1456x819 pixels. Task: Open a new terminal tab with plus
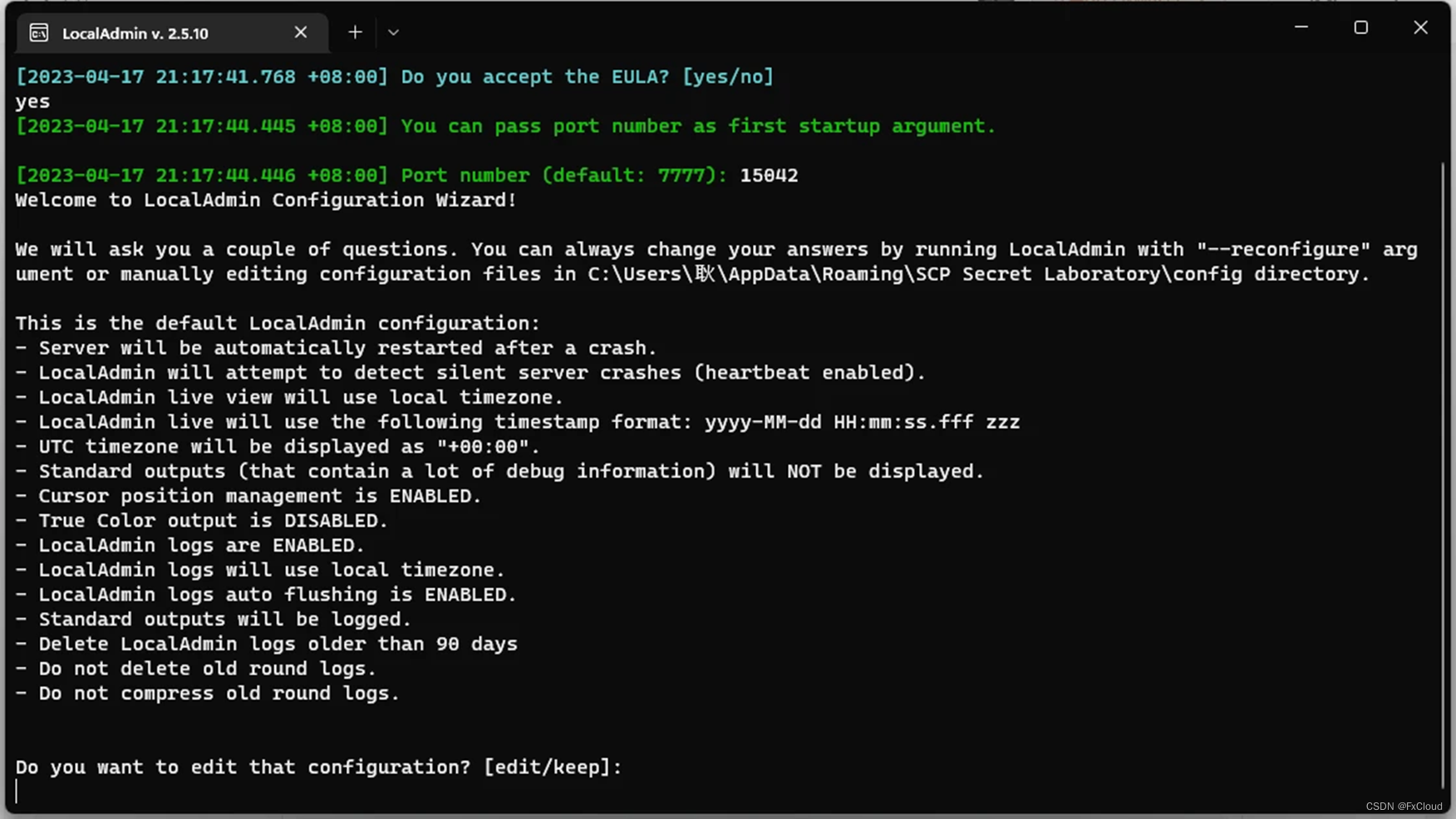coord(355,32)
